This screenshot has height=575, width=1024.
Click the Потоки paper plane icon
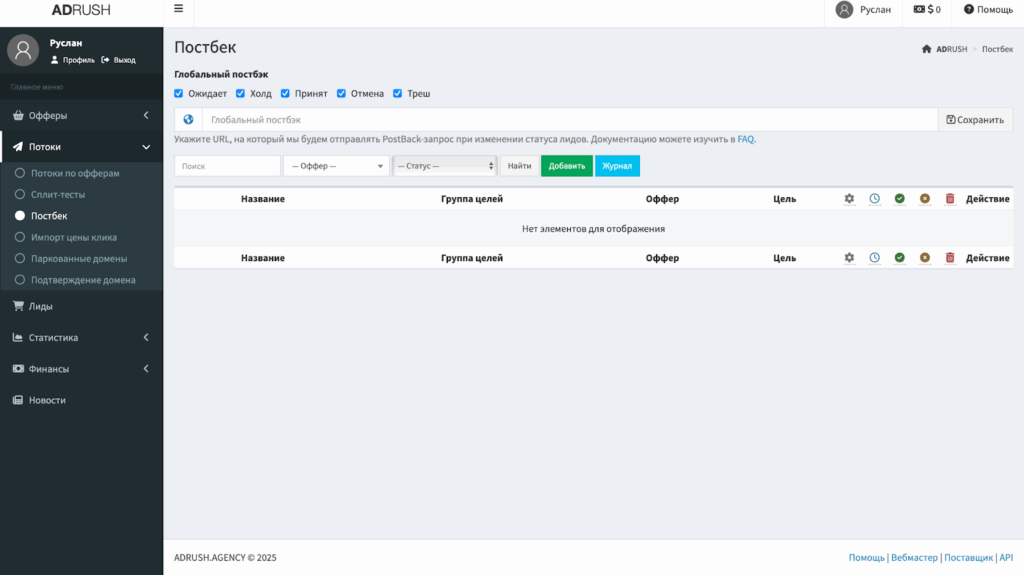coord(18,146)
